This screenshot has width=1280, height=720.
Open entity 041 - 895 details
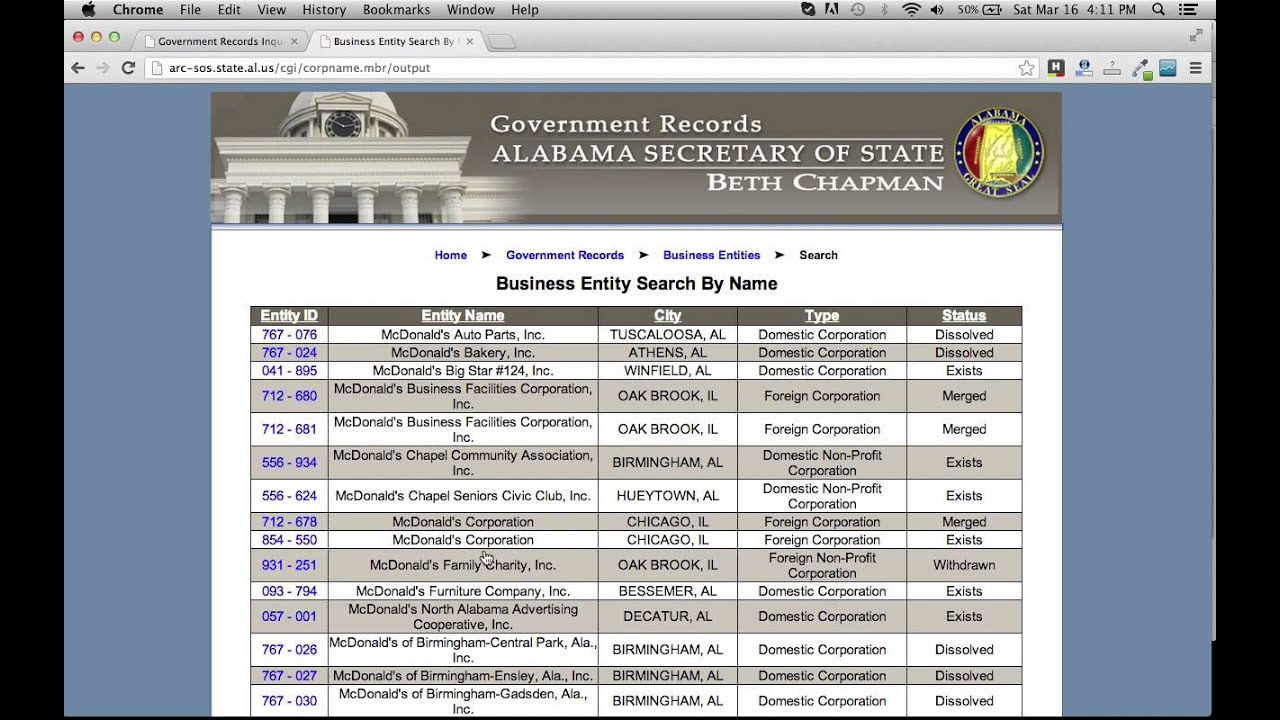click(x=289, y=371)
